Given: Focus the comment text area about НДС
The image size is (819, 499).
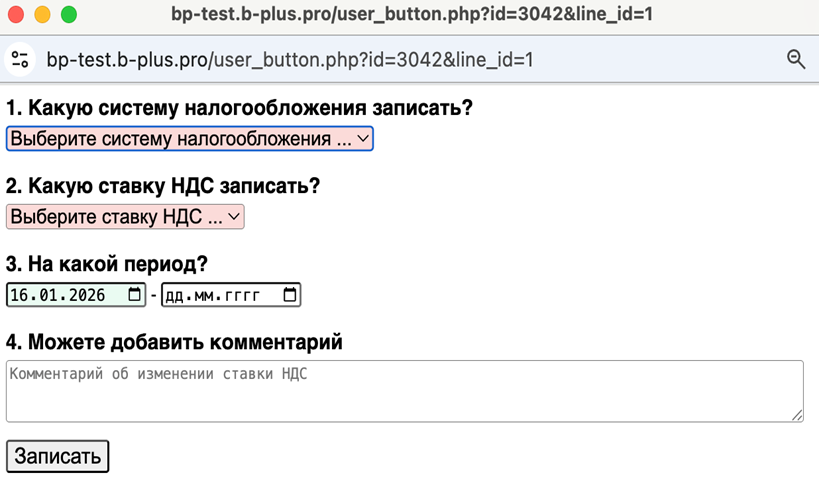Looking at the screenshot, I should click(404, 391).
